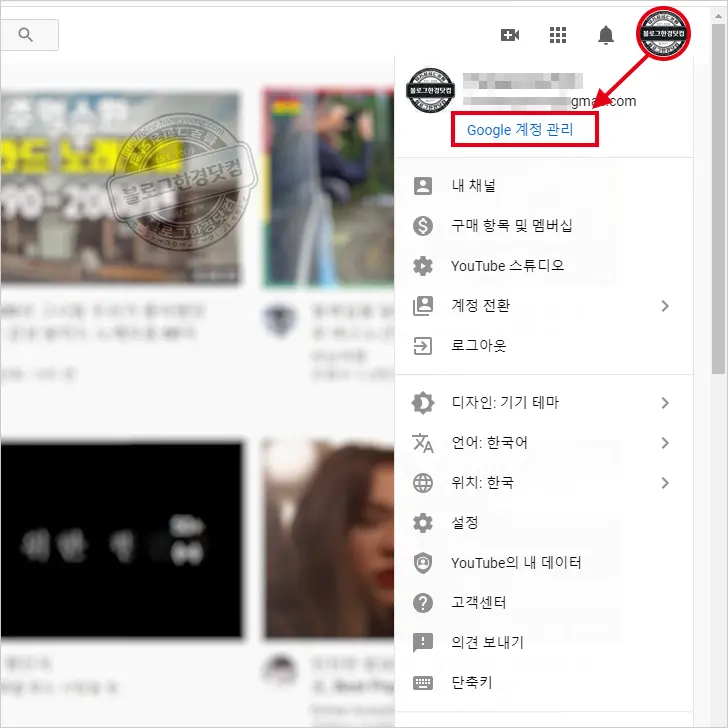Click the page vertical scrollbar
728x728 pixels.
pos(718,197)
